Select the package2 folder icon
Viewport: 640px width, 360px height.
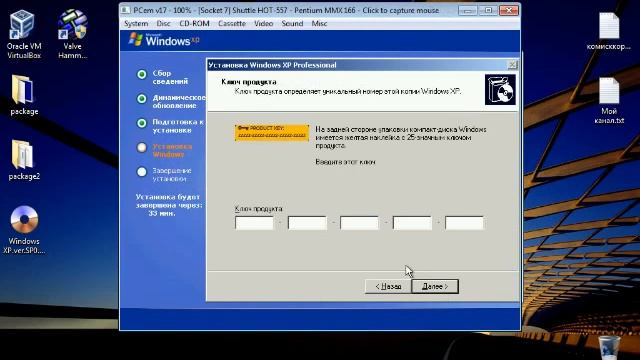(24, 160)
